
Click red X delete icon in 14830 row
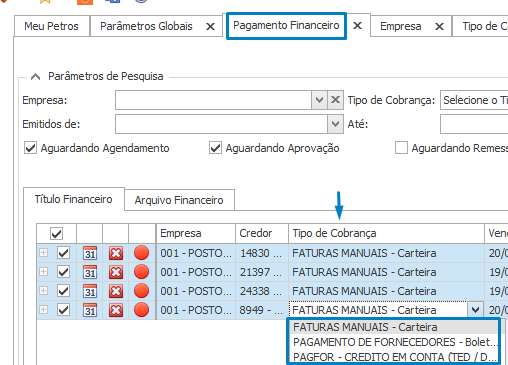click(116, 253)
